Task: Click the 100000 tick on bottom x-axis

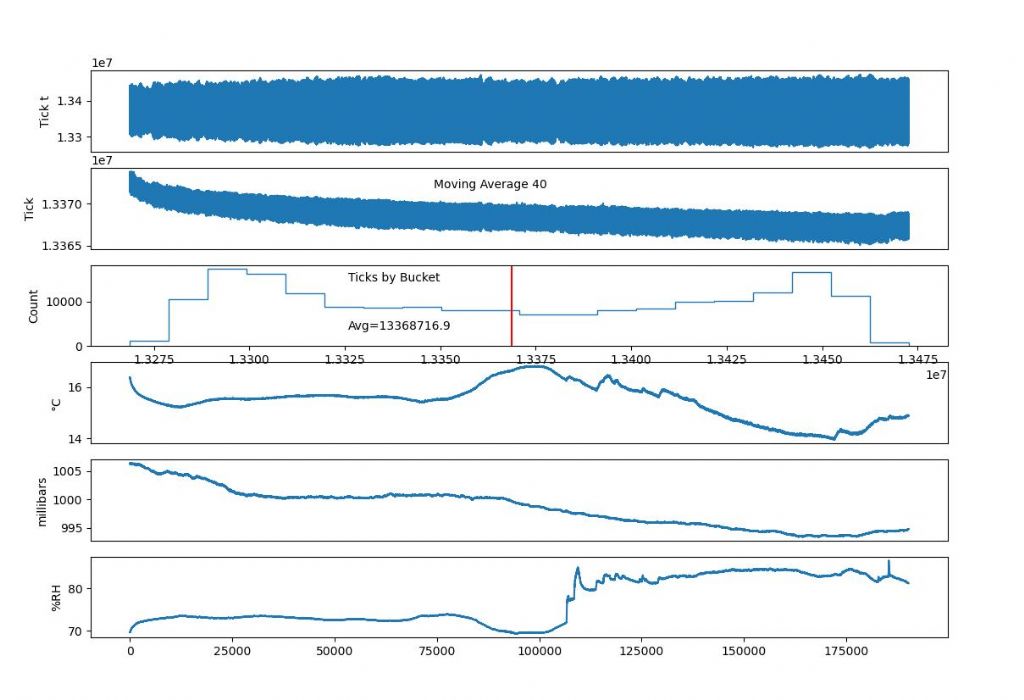Action: (540, 651)
